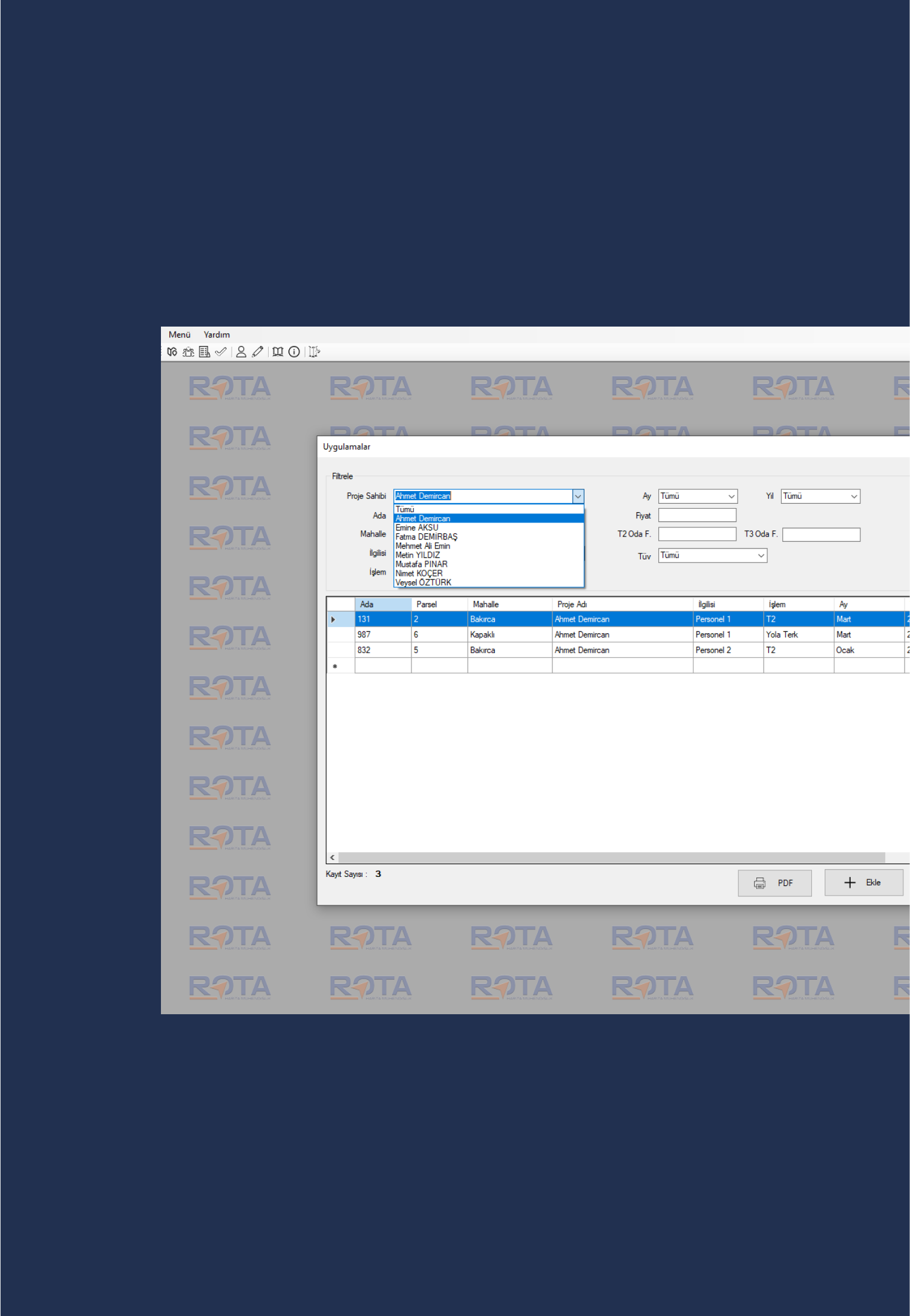Click the Personel 2 cell
Viewport: 910px width, 1316px height.
pos(728,650)
